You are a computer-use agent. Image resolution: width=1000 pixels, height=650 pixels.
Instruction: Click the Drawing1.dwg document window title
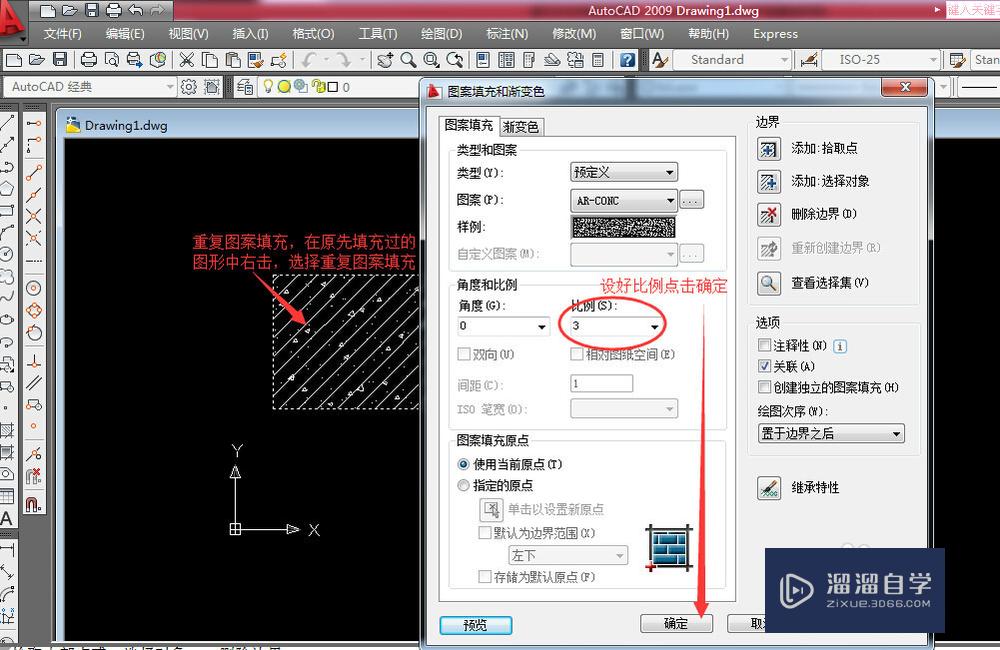click(126, 126)
